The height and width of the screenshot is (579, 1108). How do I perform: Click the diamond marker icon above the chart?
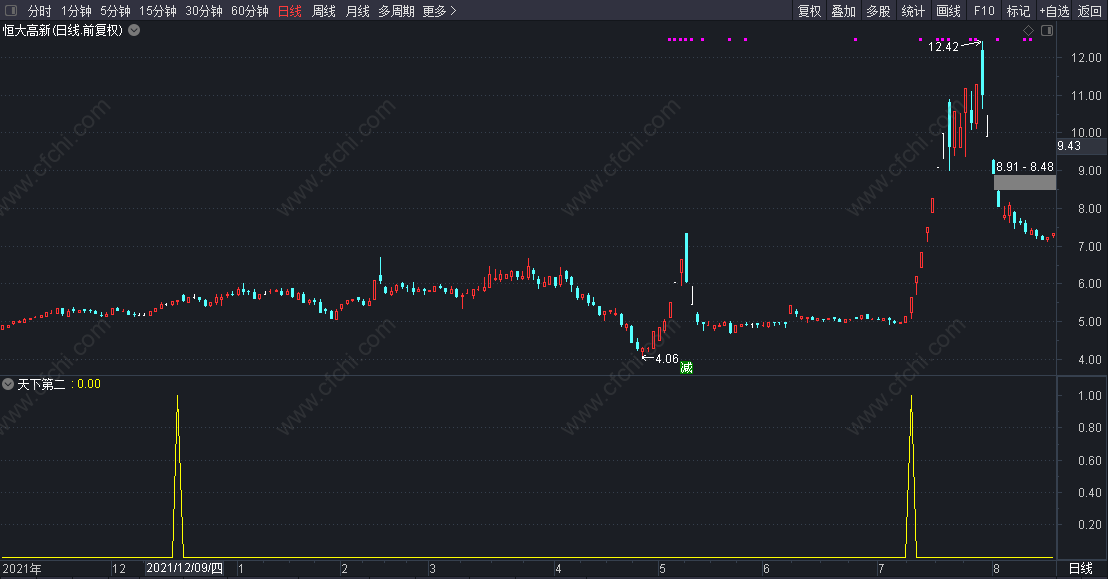[x=1029, y=30]
